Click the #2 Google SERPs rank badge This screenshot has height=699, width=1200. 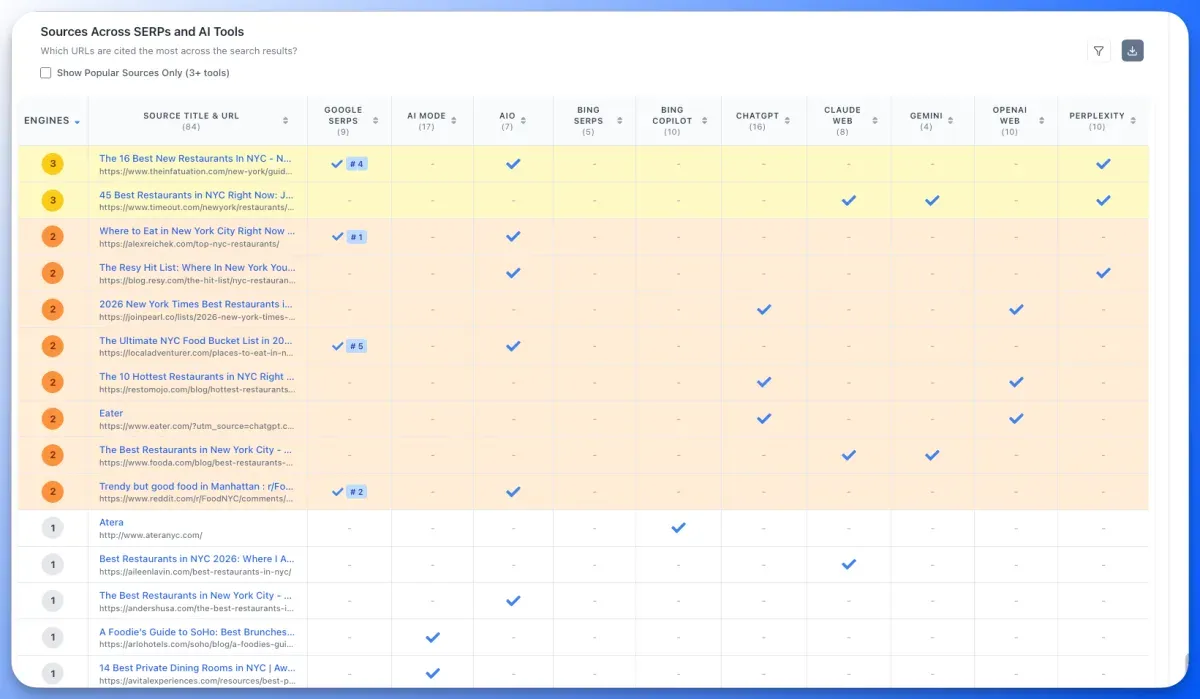(357, 492)
